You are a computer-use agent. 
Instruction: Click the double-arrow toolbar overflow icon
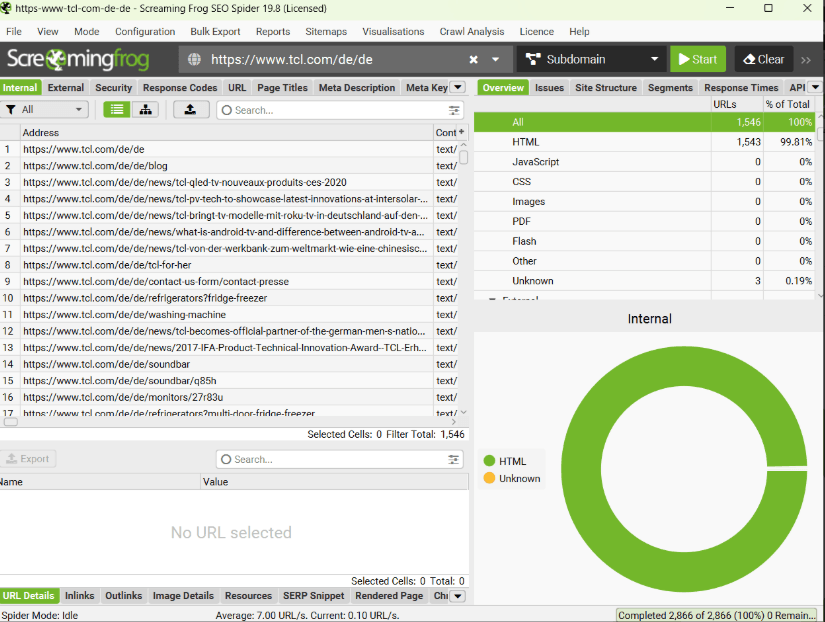pos(807,59)
